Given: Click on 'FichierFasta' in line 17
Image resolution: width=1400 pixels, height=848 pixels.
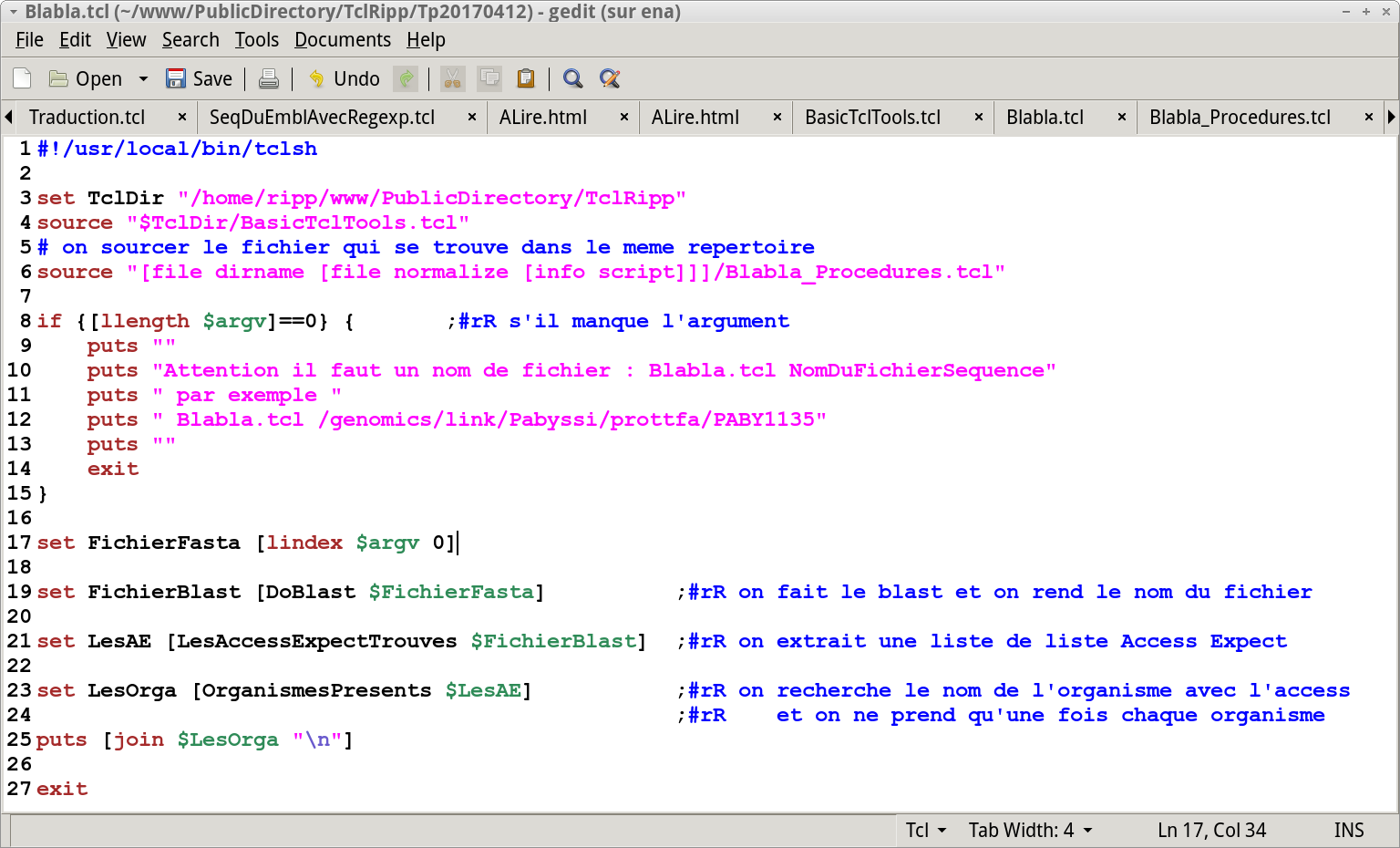Looking at the screenshot, I should (x=164, y=543).
